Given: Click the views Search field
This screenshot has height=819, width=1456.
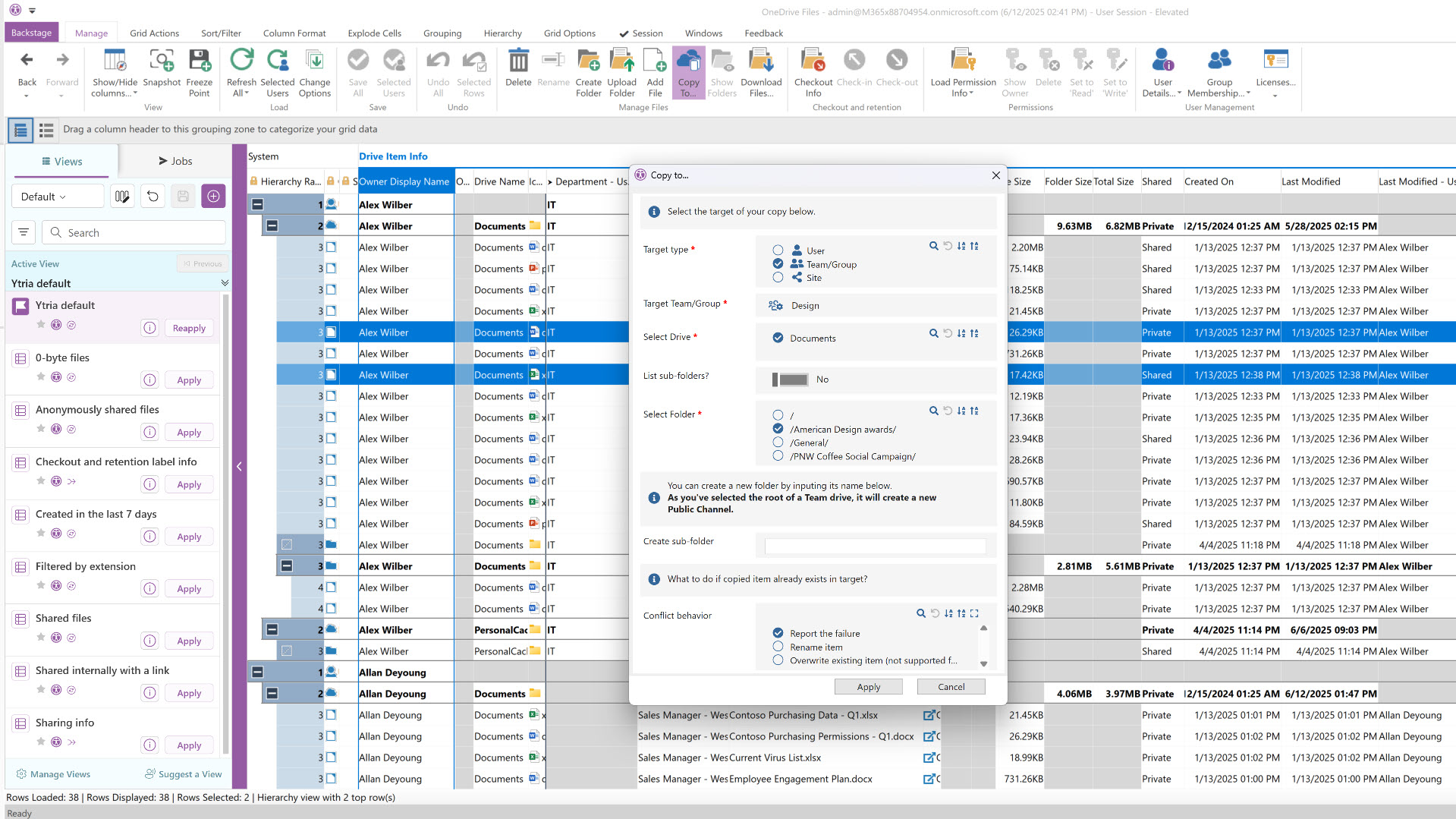Looking at the screenshot, I should (134, 232).
